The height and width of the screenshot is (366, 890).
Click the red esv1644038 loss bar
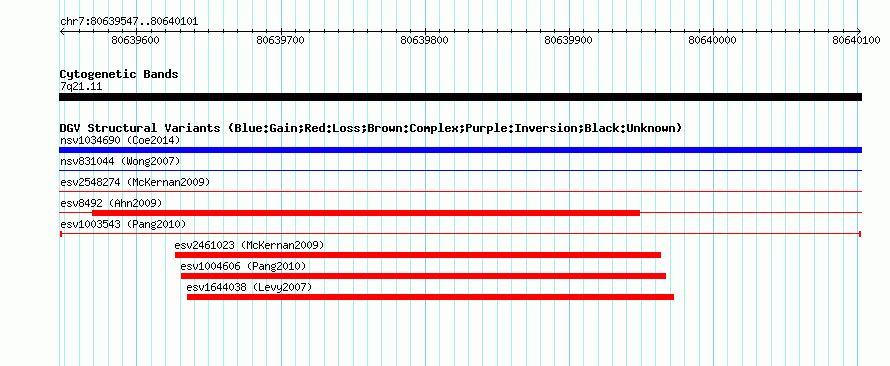pos(430,297)
